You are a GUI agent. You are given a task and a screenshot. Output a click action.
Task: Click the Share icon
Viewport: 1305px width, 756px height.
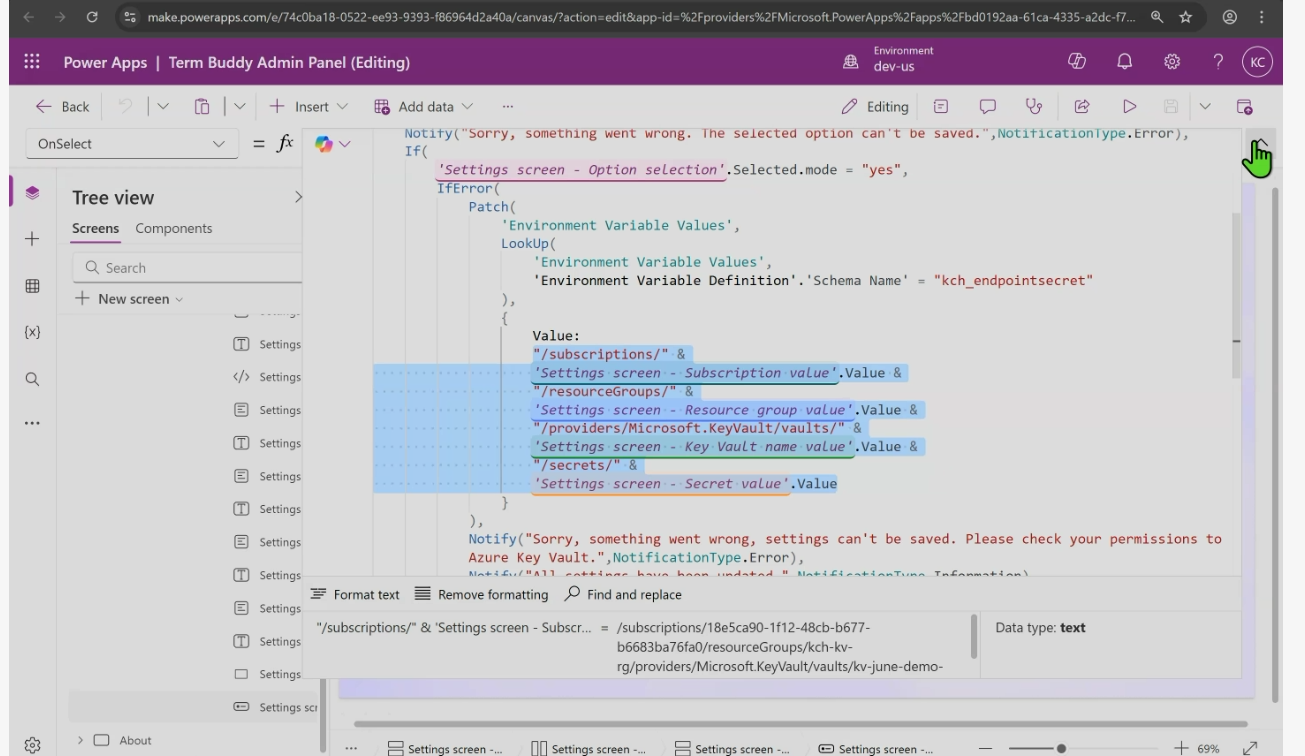pyautogui.click(x=1082, y=107)
